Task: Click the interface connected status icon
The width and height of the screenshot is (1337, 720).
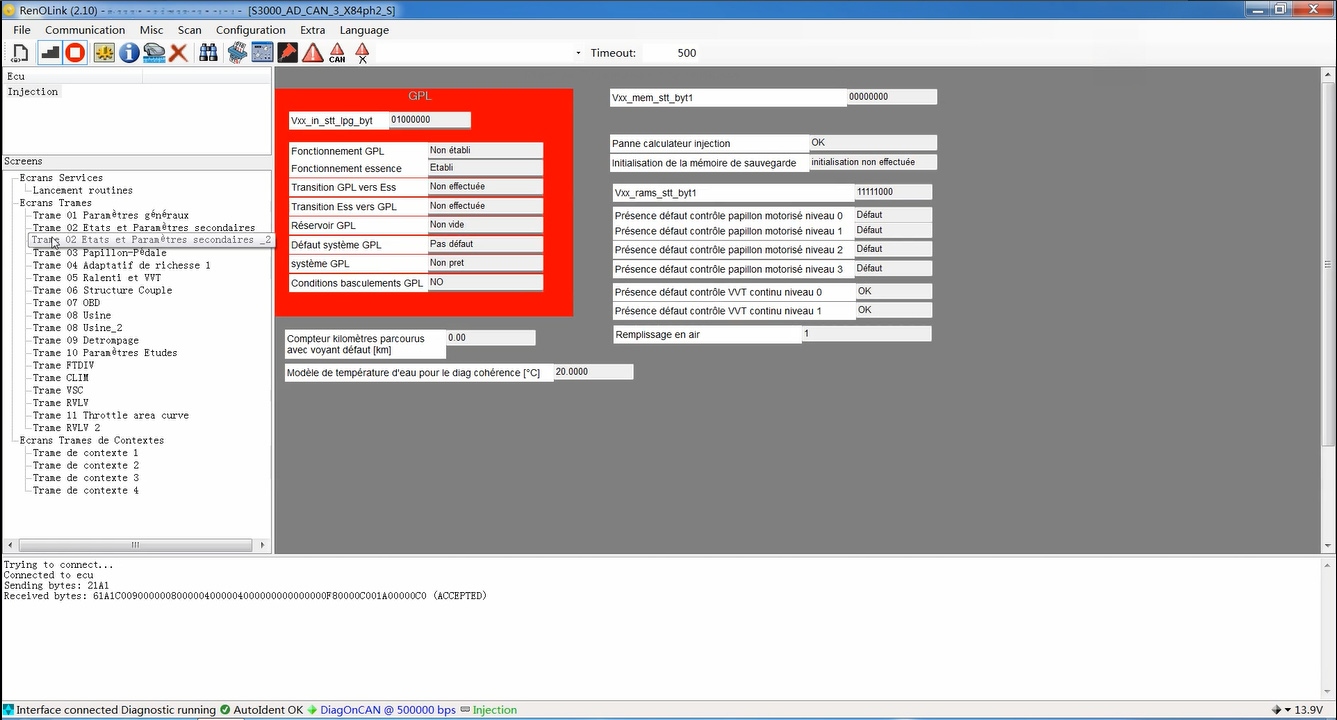Action: point(9,710)
